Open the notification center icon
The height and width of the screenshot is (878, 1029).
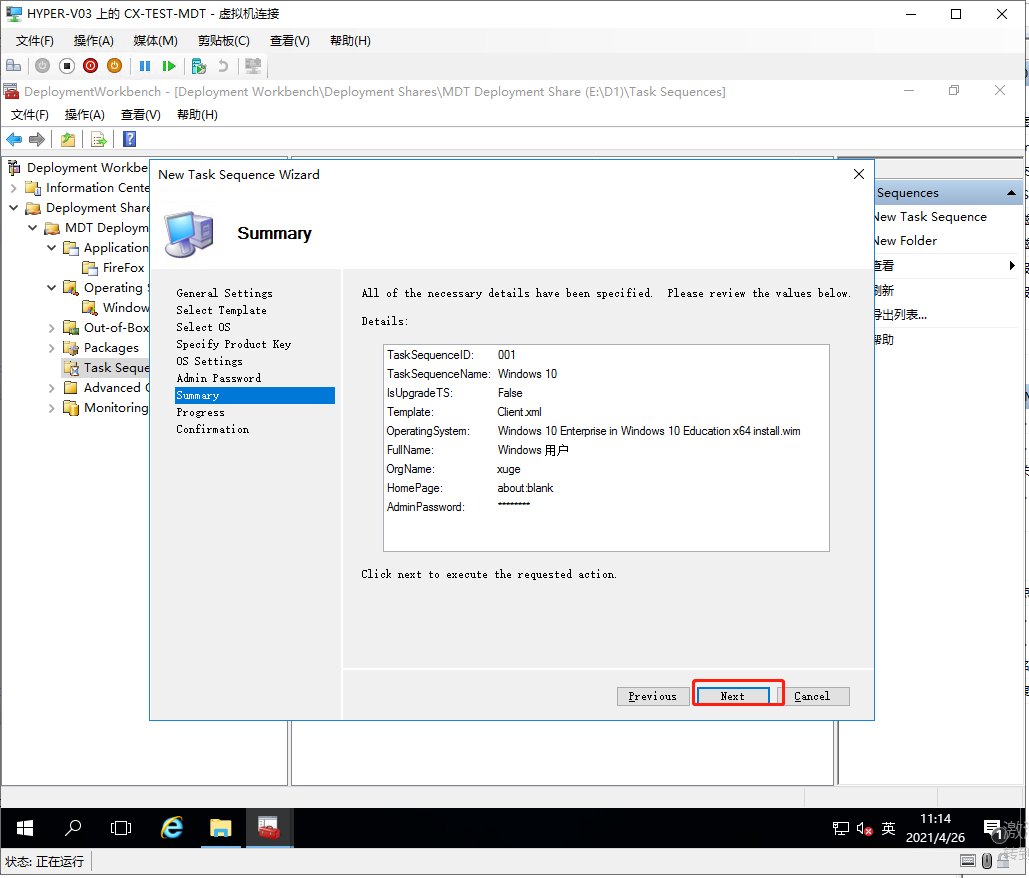click(994, 829)
